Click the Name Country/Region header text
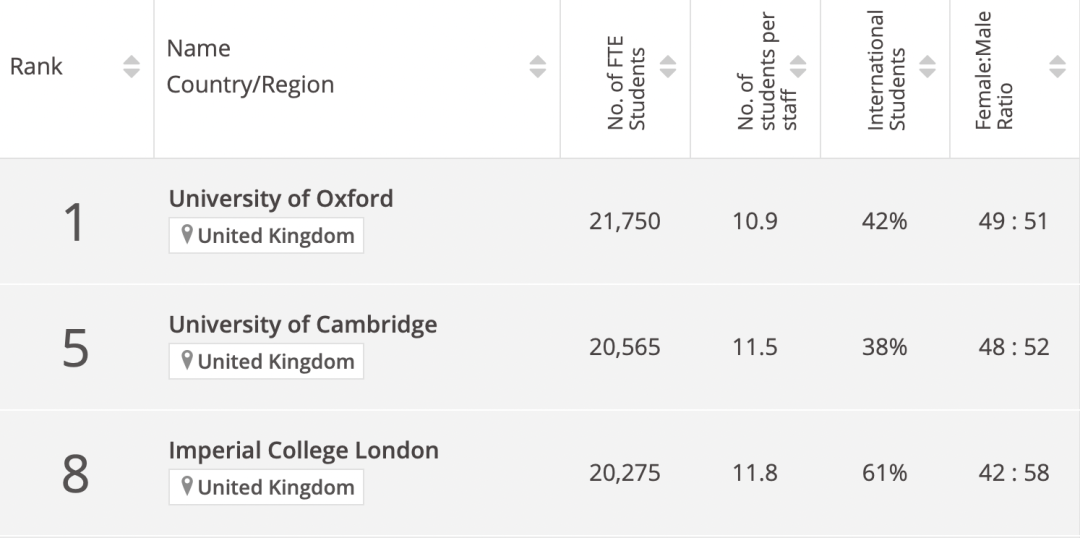 251,66
